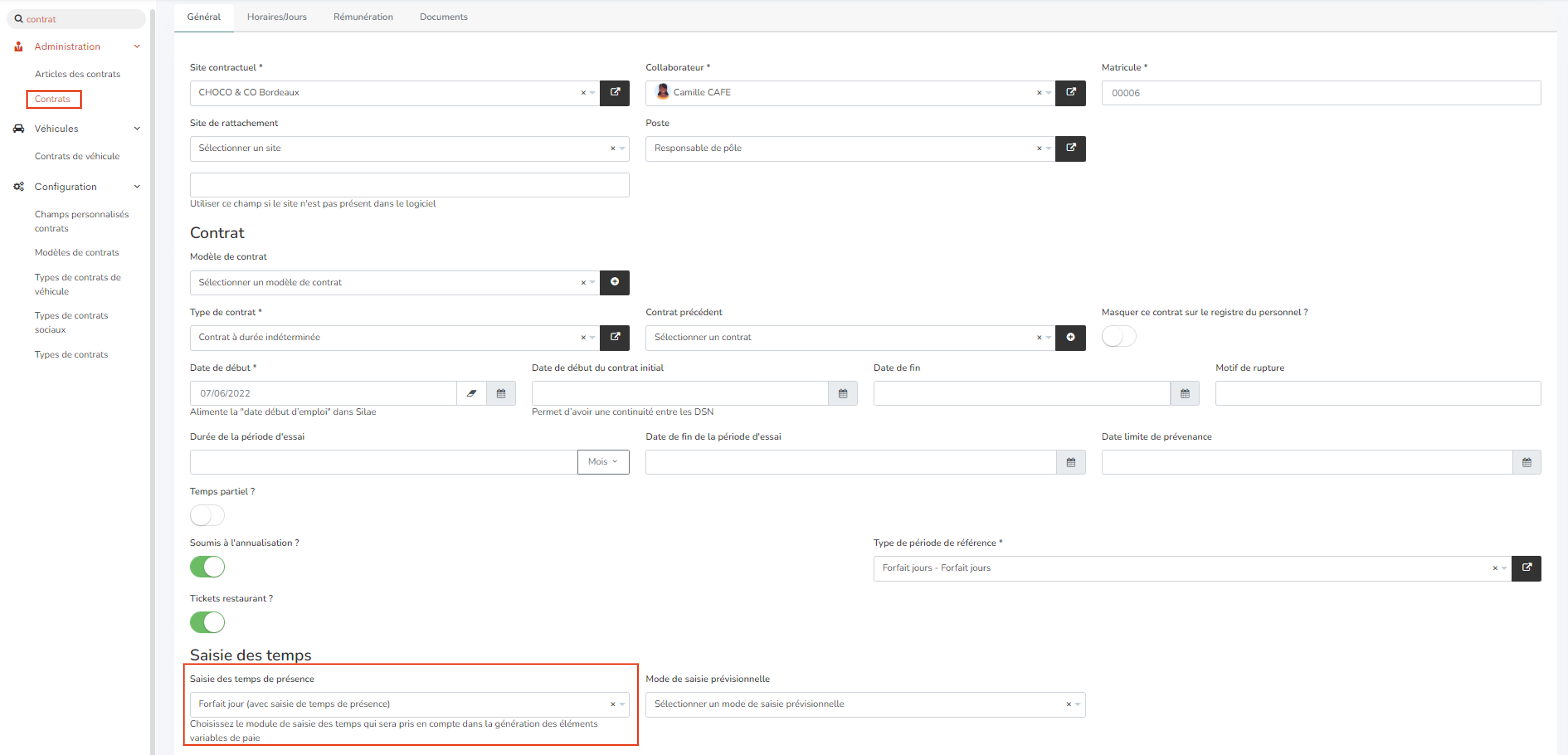1568x755 pixels.
Task: Open Contrats de véhicule link
Action: [x=77, y=156]
